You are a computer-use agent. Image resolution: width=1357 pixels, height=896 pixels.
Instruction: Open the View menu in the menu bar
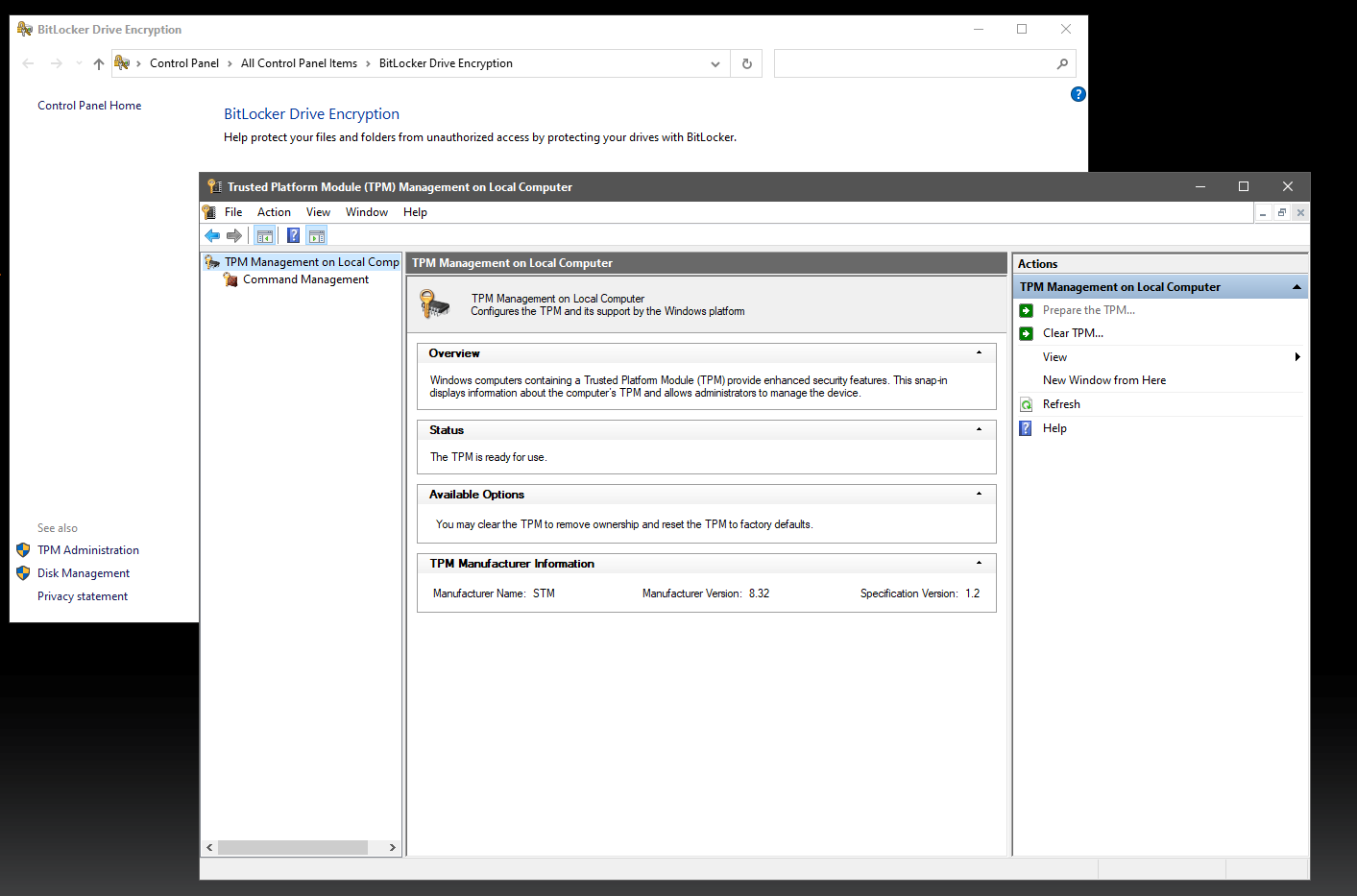(x=318, y=212)
